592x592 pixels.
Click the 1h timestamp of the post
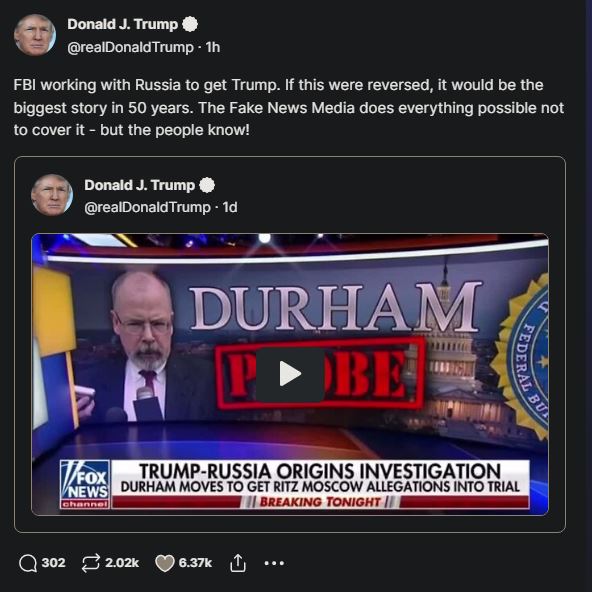pos(213,47)
